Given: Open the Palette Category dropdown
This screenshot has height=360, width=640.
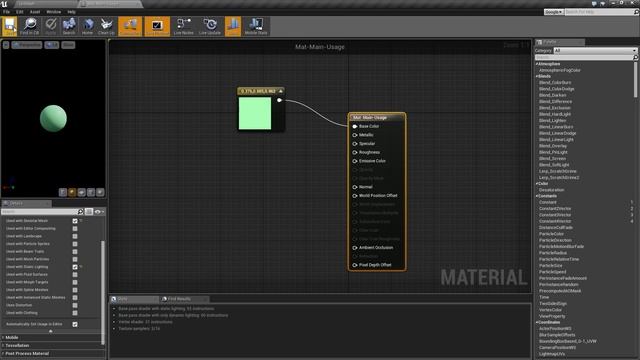Looking at the screenshot, I should coord(596,51).
